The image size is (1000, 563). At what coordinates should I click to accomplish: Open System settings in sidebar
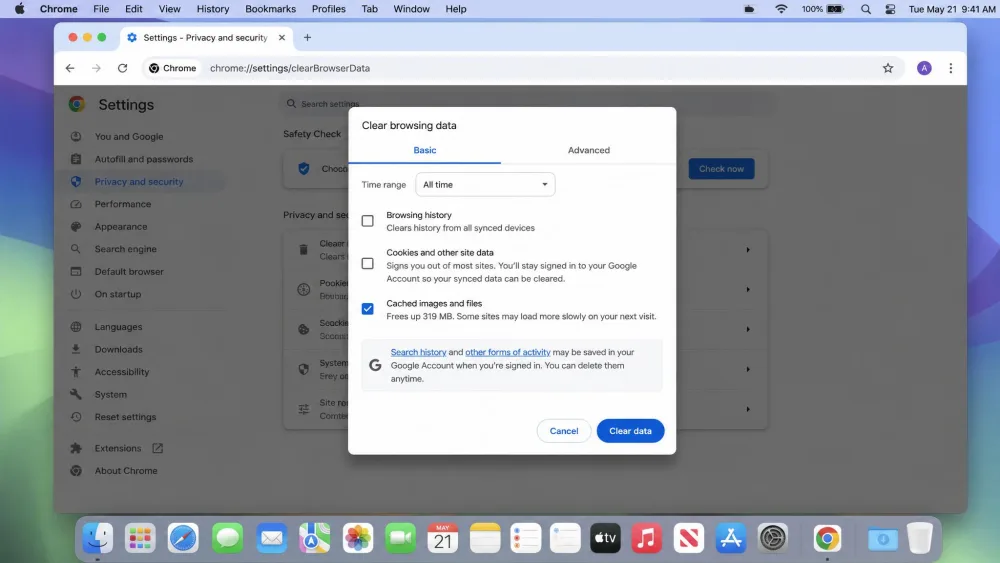point(111,394)
